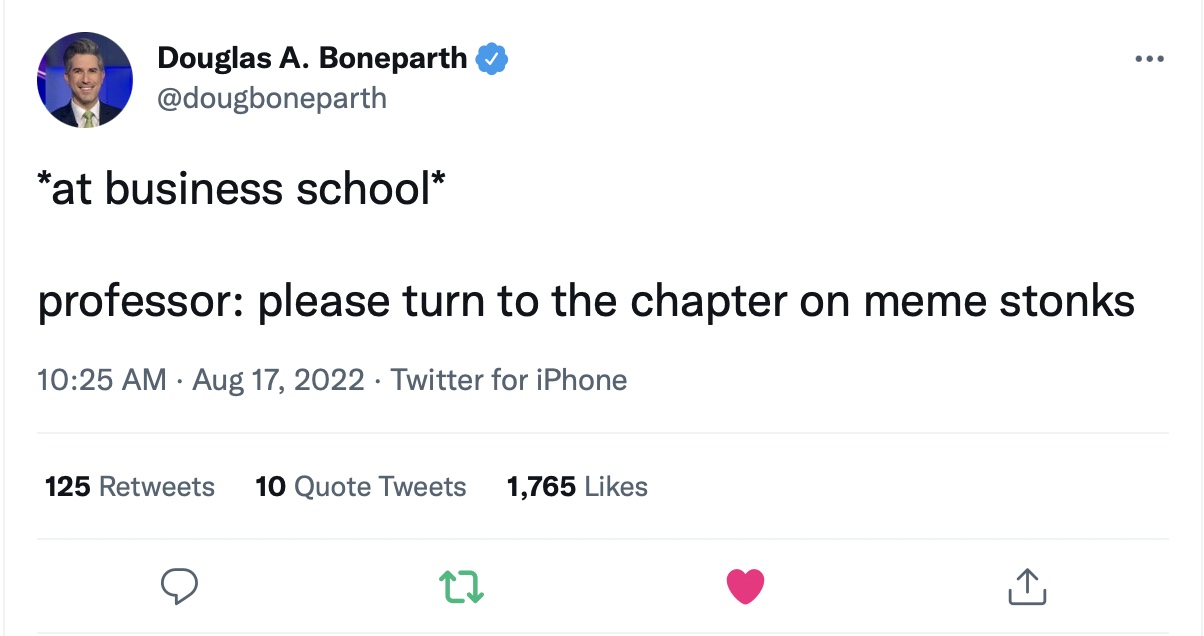View the 10 Quote Tweets list

pos(361,487)
